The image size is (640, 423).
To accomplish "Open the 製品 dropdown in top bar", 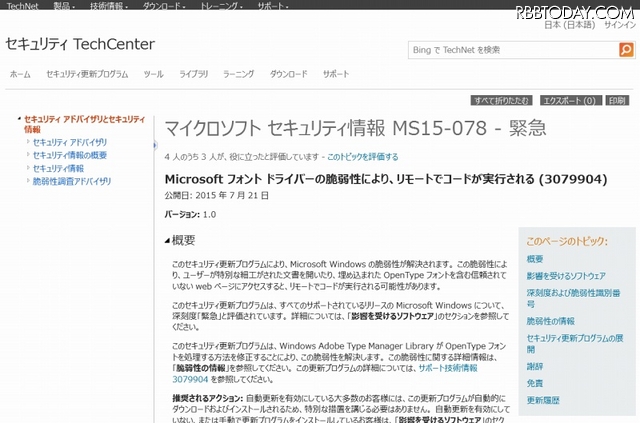I will click(64, 6).
